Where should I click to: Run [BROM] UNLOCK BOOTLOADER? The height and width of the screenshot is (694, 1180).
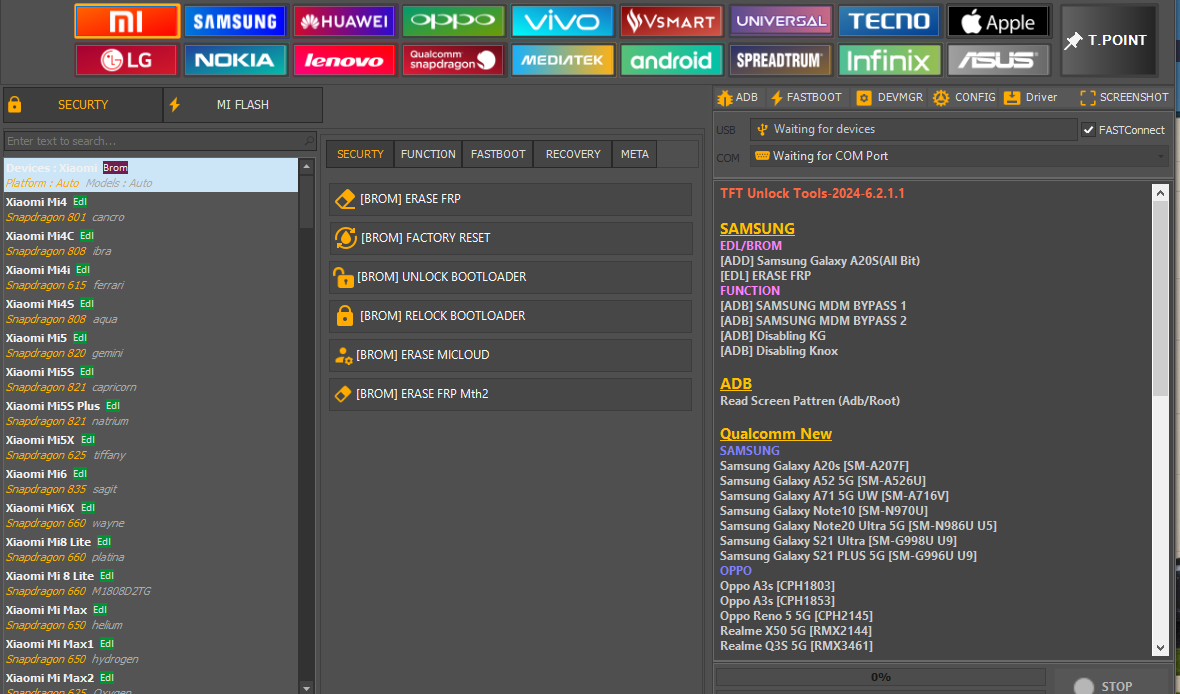(x=510, y=277)
